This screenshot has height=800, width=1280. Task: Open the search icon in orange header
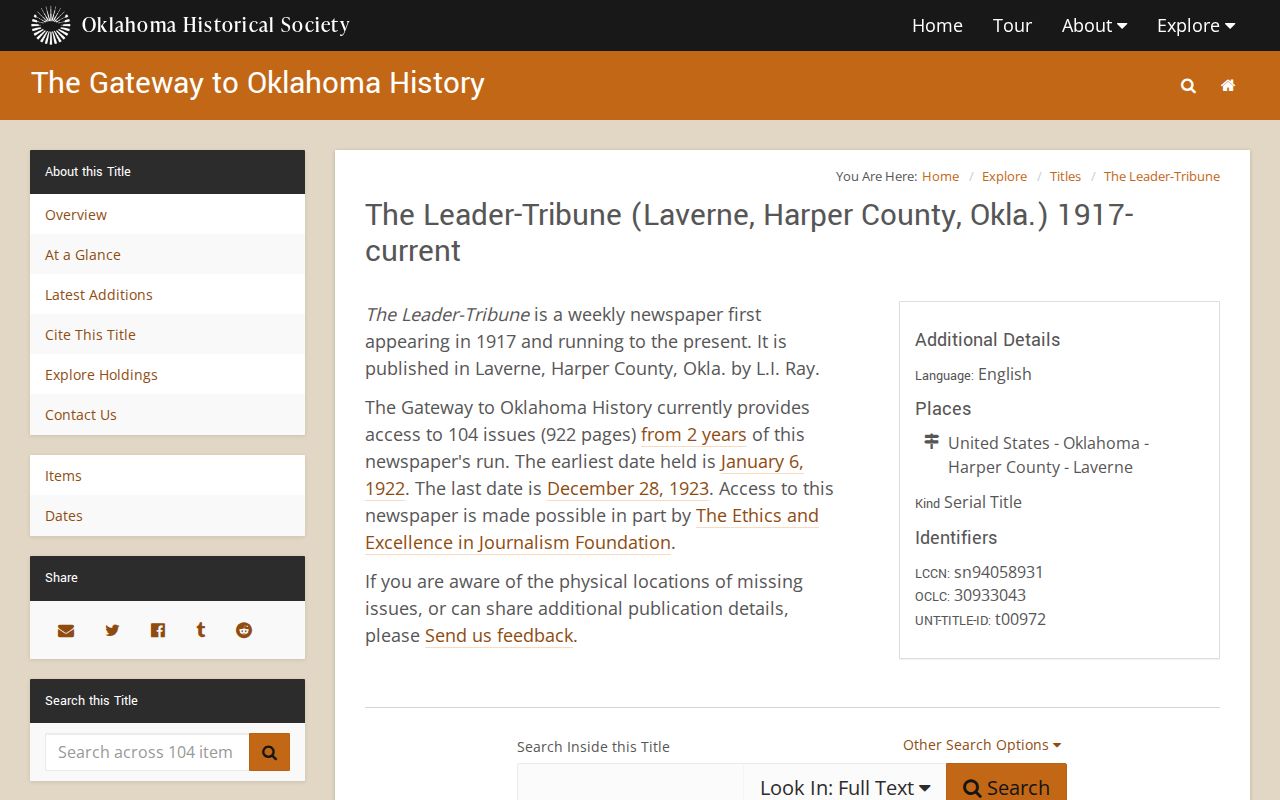(x=1188, y=86)
